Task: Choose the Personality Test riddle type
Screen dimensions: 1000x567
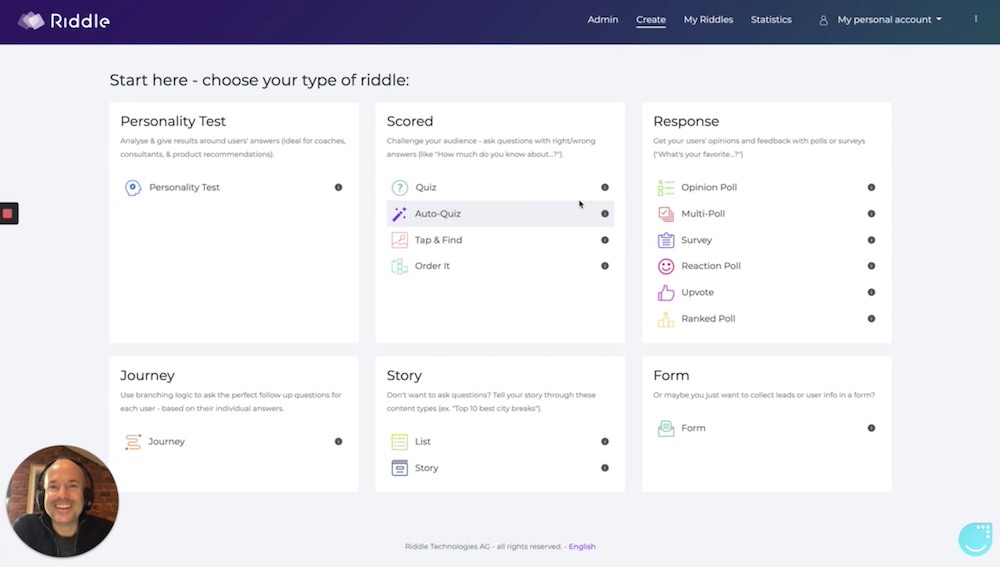Action: click(x=184, y=188)
